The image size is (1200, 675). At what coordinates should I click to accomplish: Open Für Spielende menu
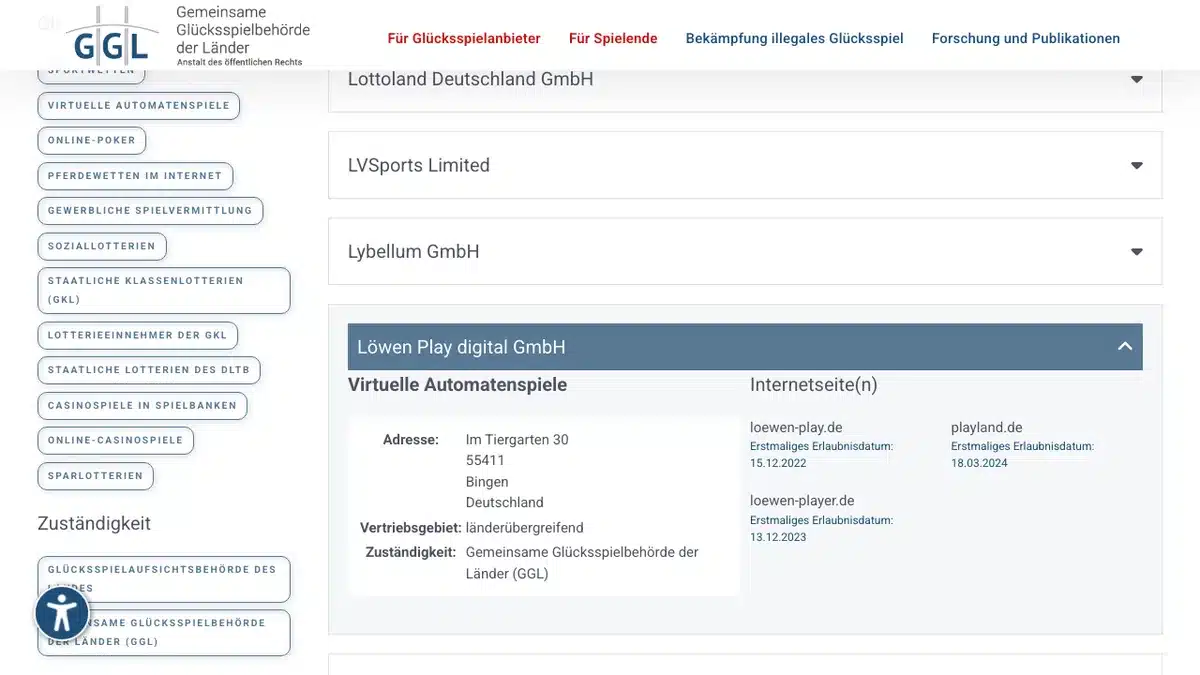pyautogui.click(x=613, y=38)
